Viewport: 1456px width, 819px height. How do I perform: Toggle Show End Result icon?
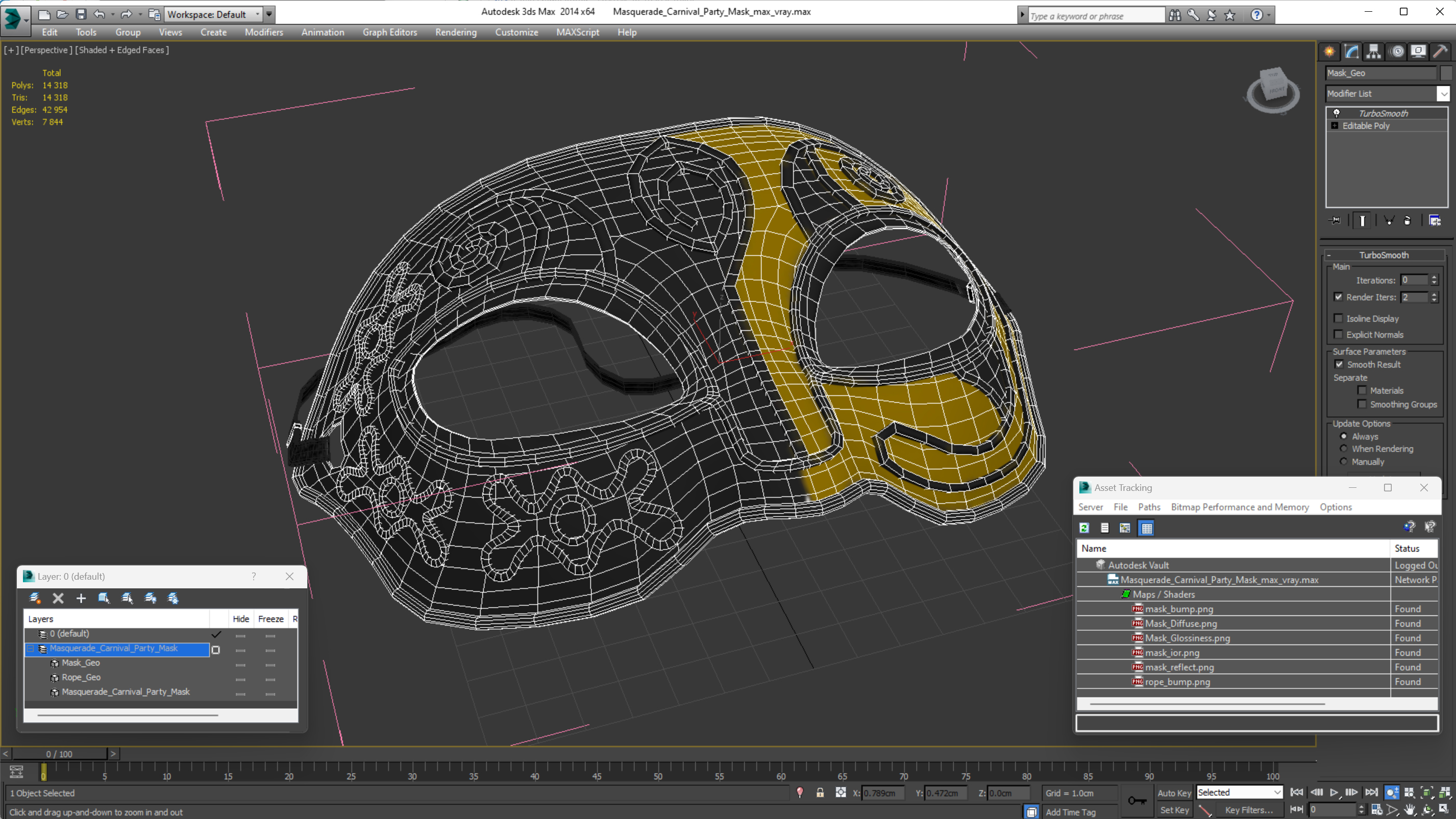tap(1362, 220)
